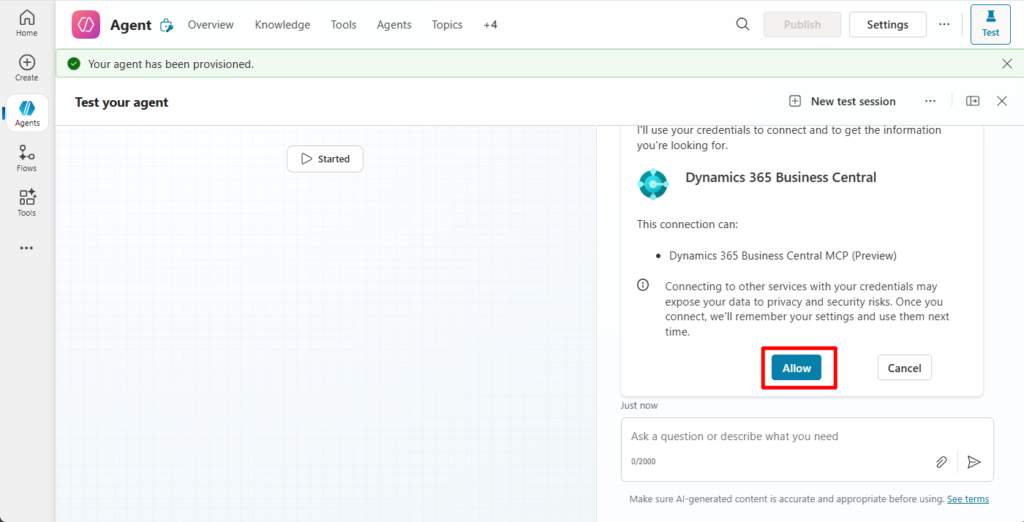Switch to the Topics tab
The image size is (1024, 522).
[x=447, y=24]
